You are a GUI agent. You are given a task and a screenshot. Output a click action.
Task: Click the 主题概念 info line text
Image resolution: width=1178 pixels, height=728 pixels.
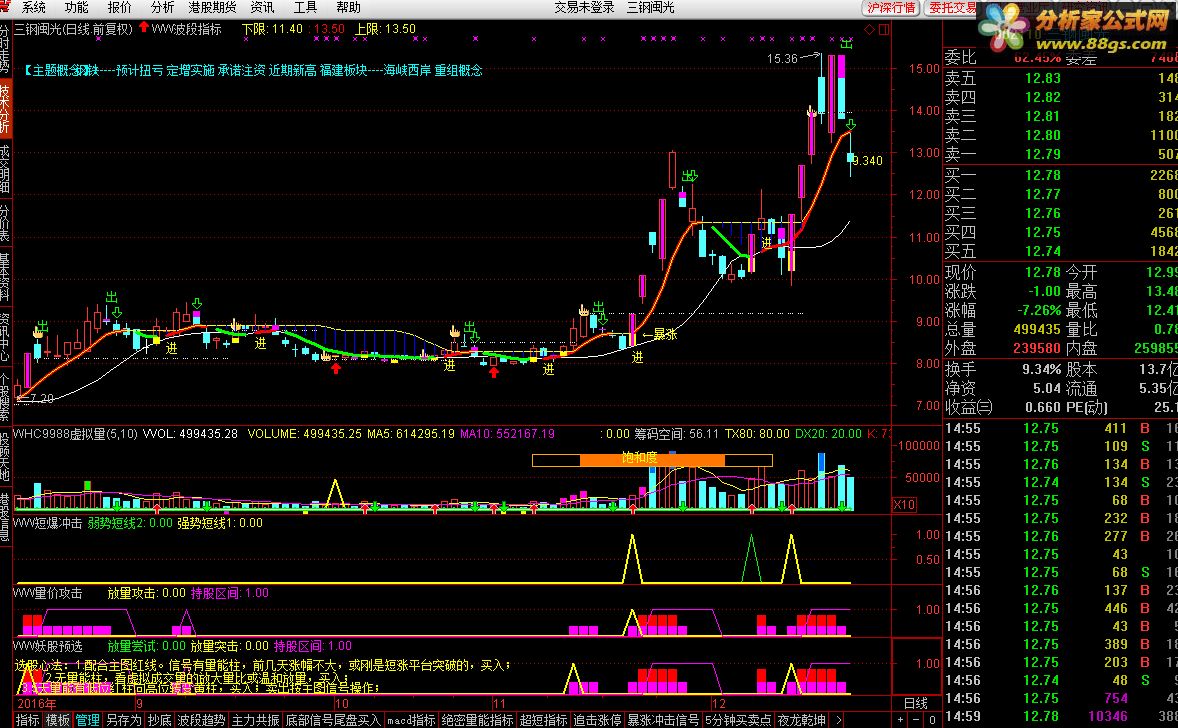pos(253,71)
